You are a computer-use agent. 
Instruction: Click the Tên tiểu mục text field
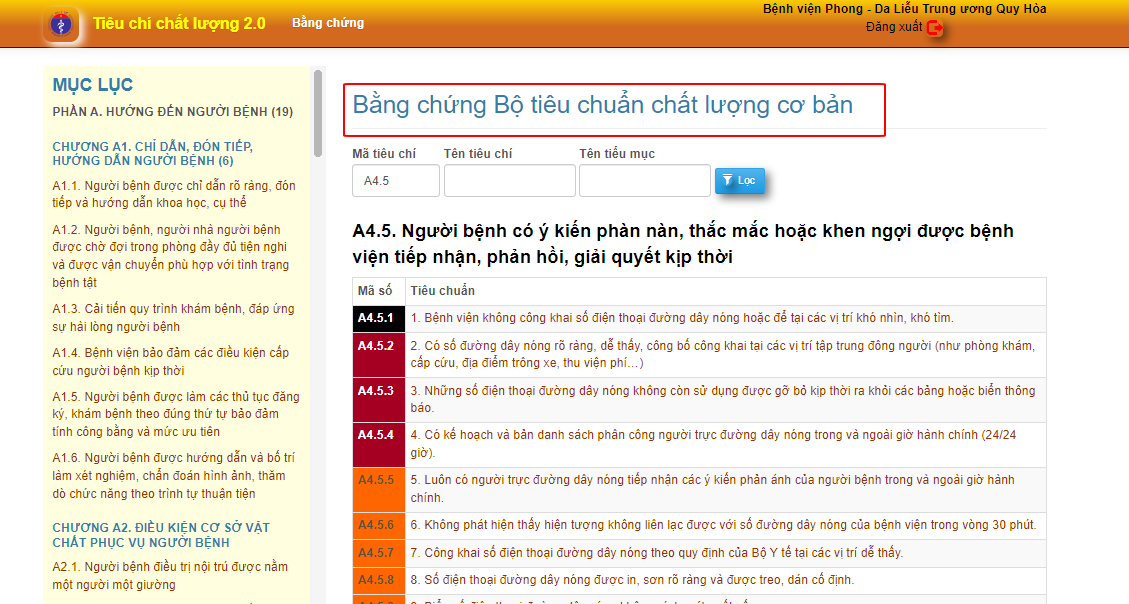644,181
